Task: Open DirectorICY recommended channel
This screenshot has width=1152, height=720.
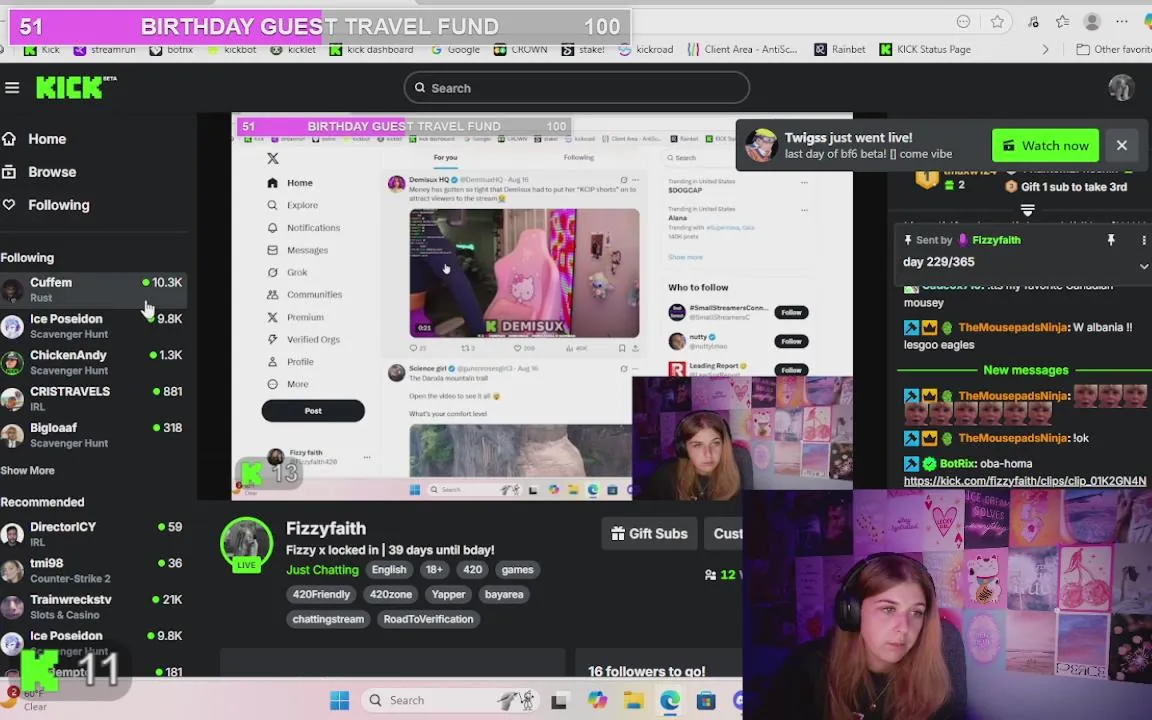Action: click(93, 534)
